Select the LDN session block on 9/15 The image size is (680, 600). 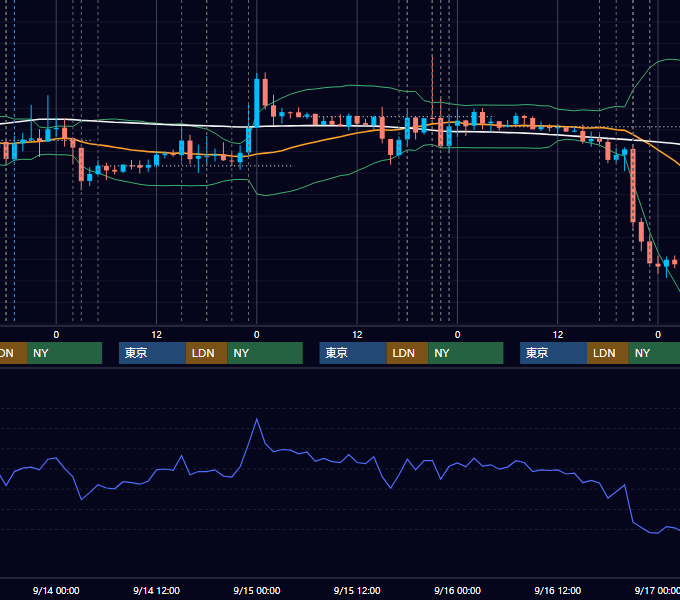407,353
